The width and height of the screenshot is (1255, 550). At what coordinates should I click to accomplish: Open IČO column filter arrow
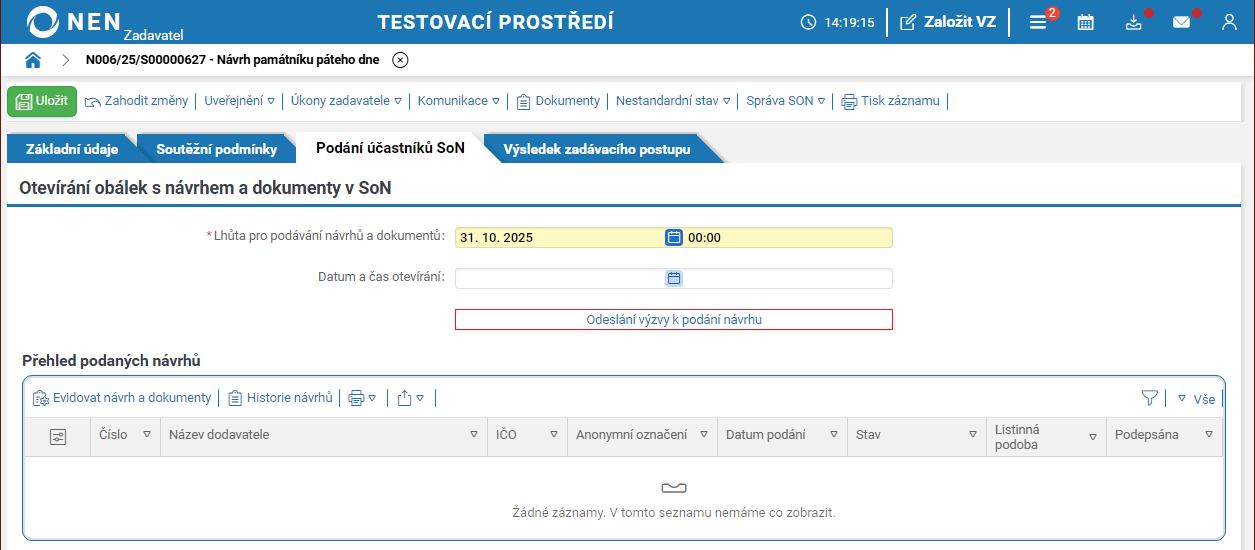tap(553, 435)
